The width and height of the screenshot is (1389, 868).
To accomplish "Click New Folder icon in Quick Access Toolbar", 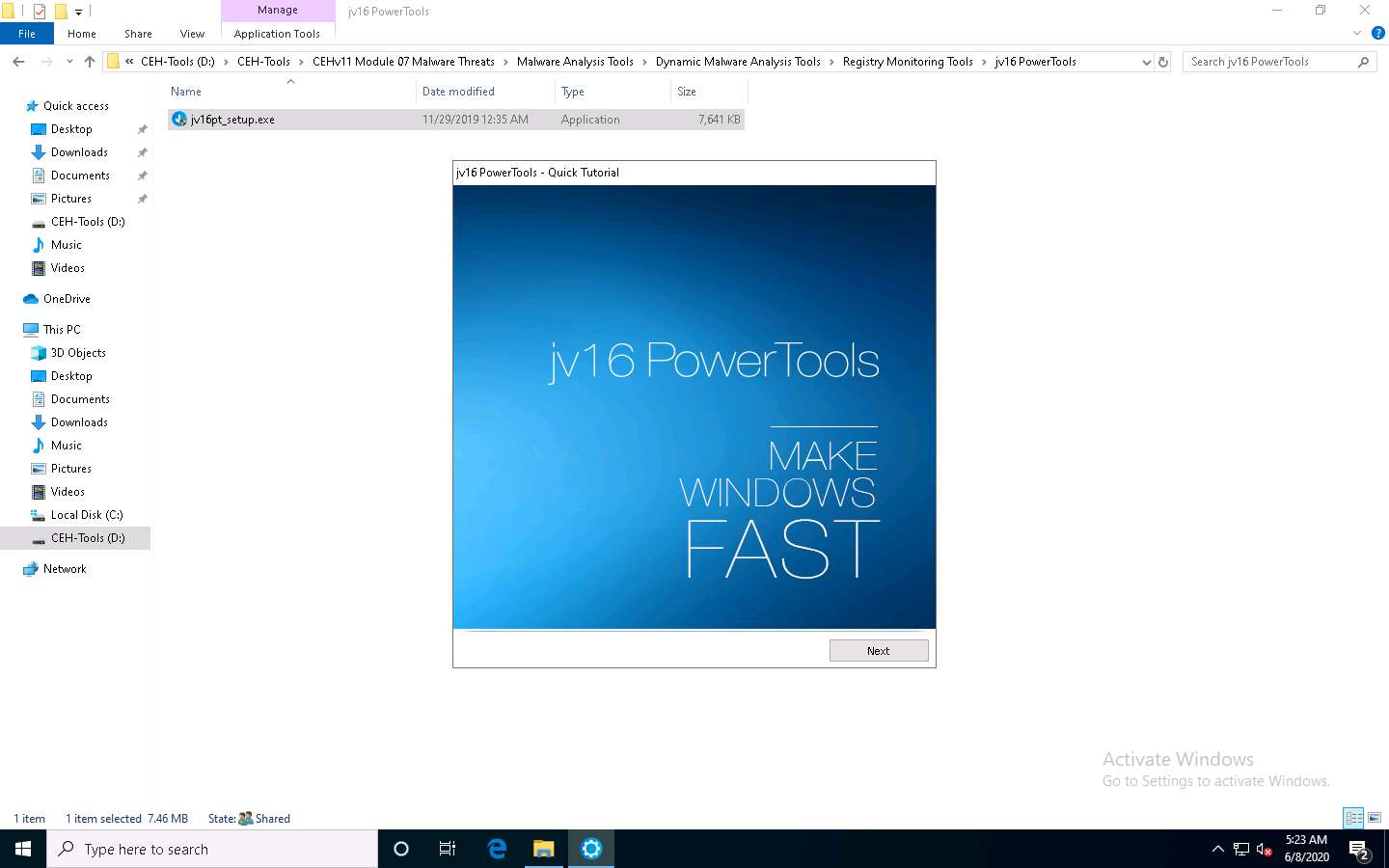I will click(61, 12).
